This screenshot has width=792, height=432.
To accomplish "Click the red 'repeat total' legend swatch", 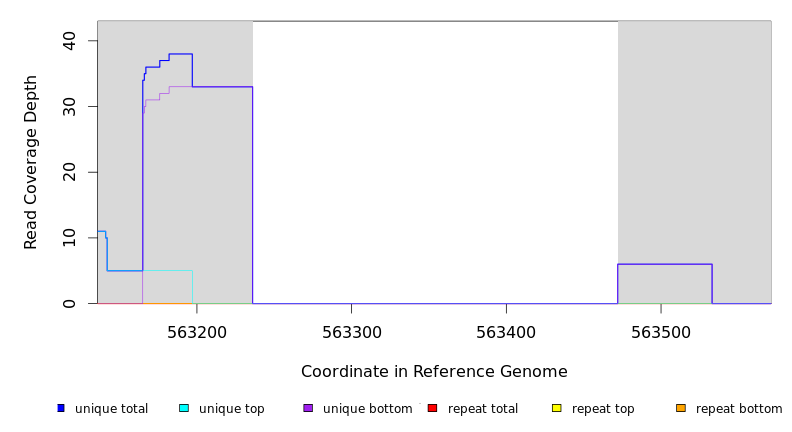I will click(432, 408).
